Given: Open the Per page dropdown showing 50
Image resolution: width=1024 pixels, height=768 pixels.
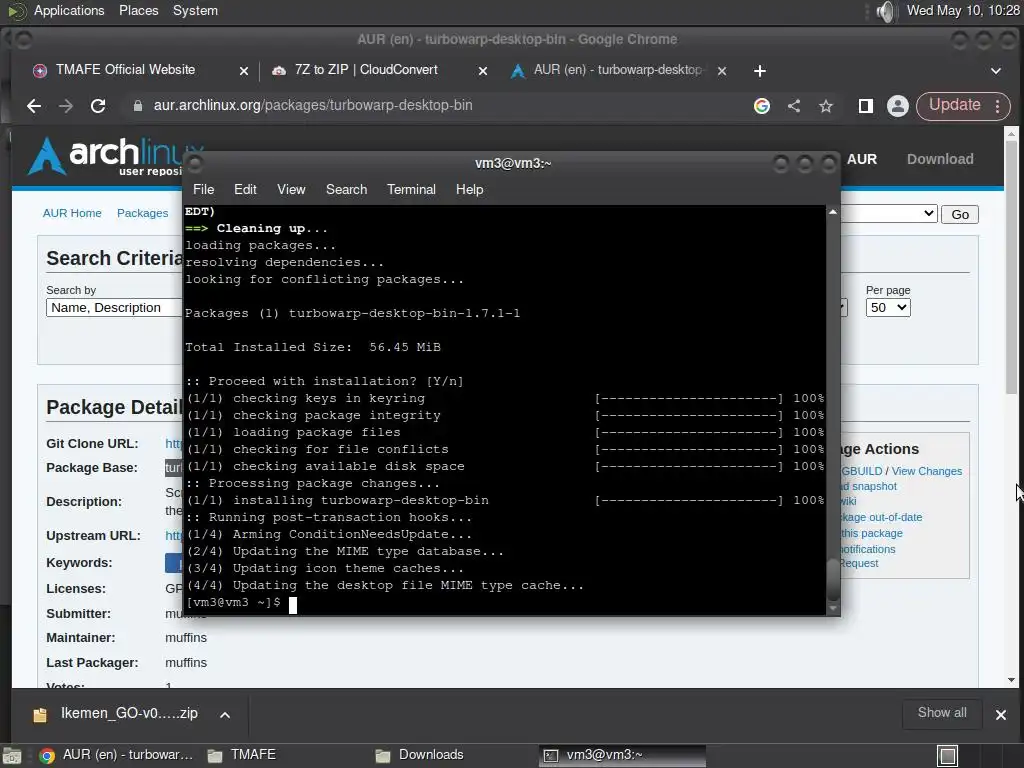Looking at the screenshot, I should click(x=888, y=308).
